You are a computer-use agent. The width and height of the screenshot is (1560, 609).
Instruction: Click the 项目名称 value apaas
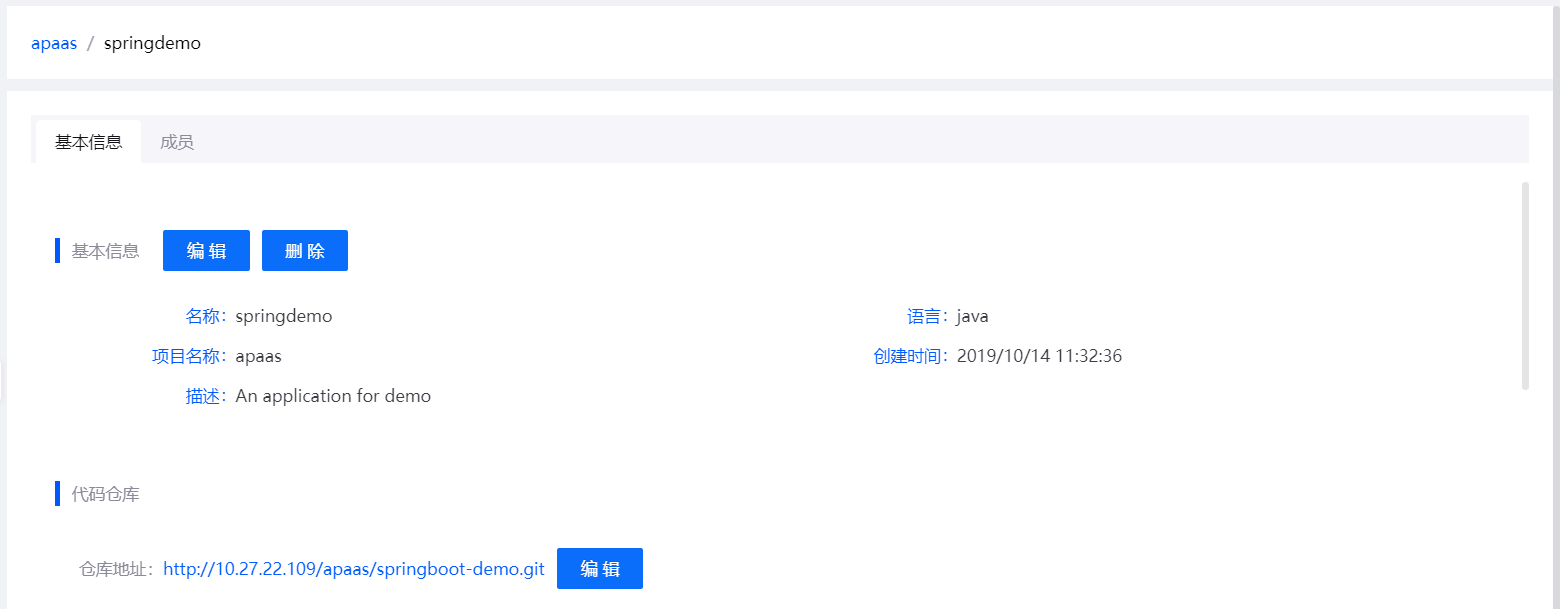tap(258, 356)
